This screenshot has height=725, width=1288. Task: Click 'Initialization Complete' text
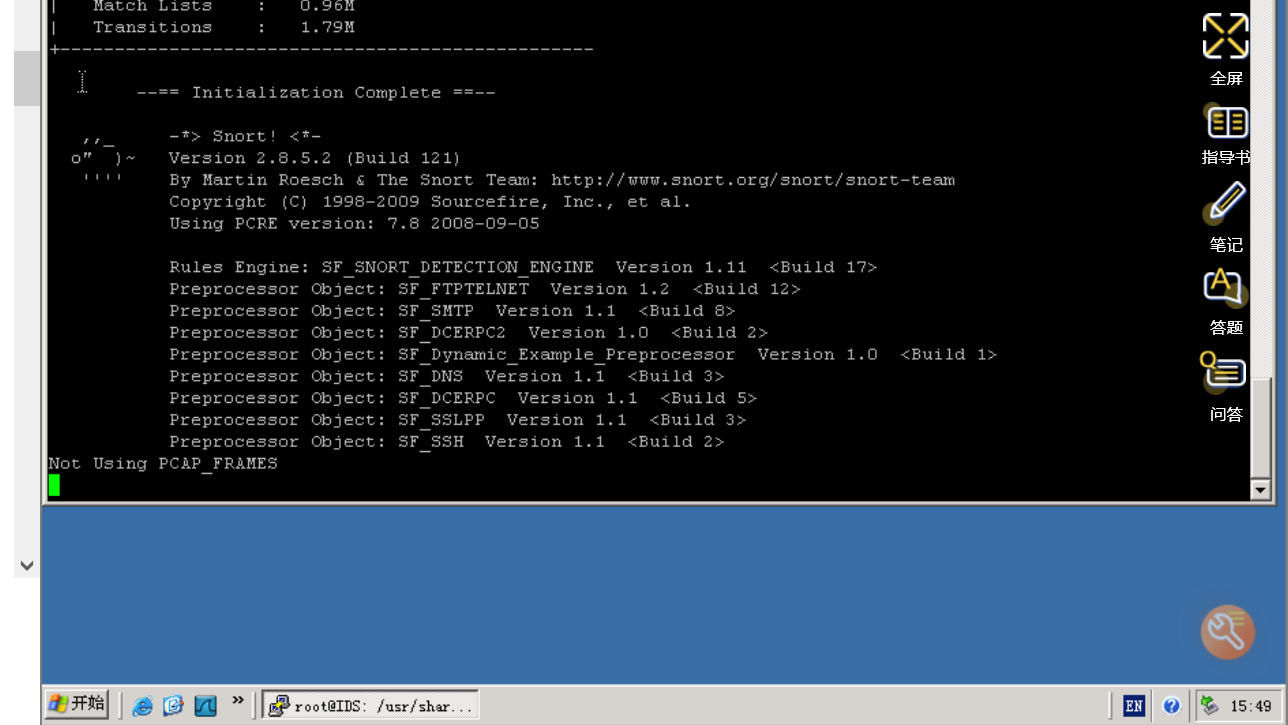coord(316,92)
